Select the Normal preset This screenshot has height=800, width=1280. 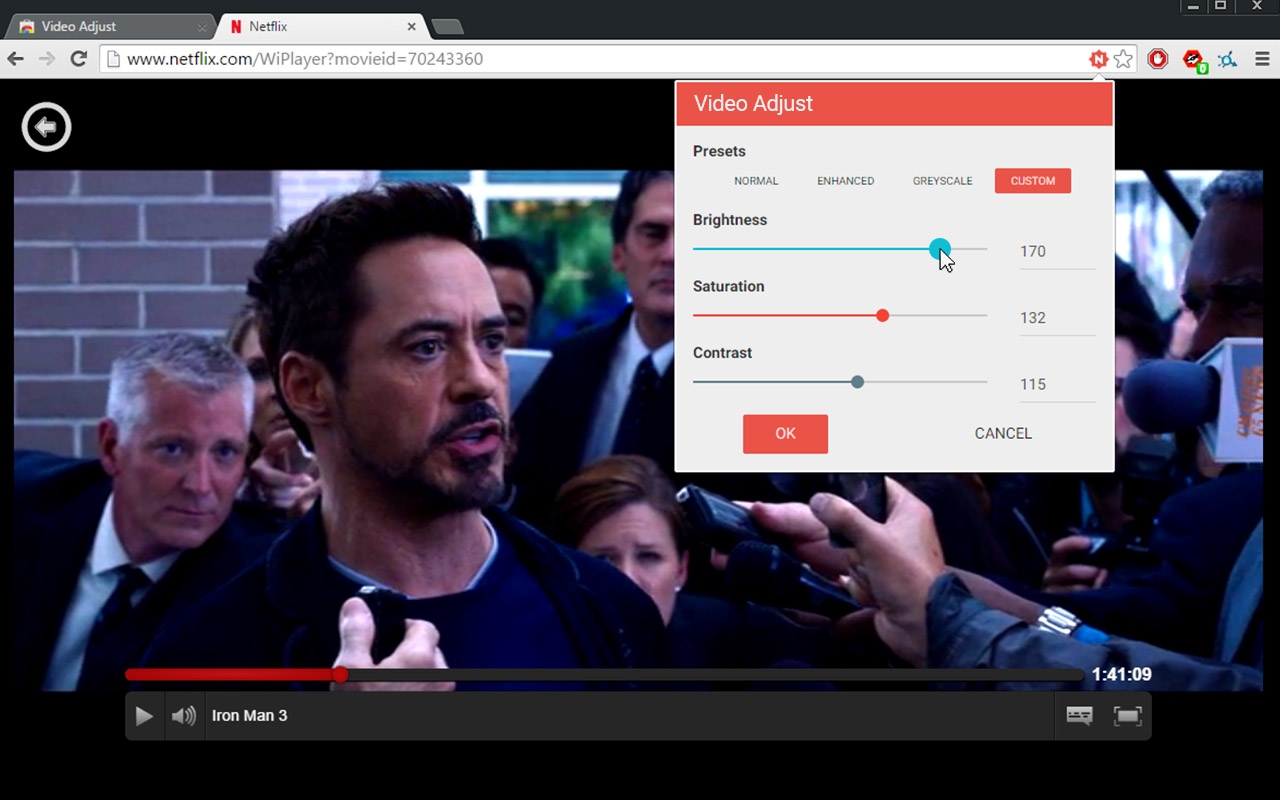tap(756, 181)
